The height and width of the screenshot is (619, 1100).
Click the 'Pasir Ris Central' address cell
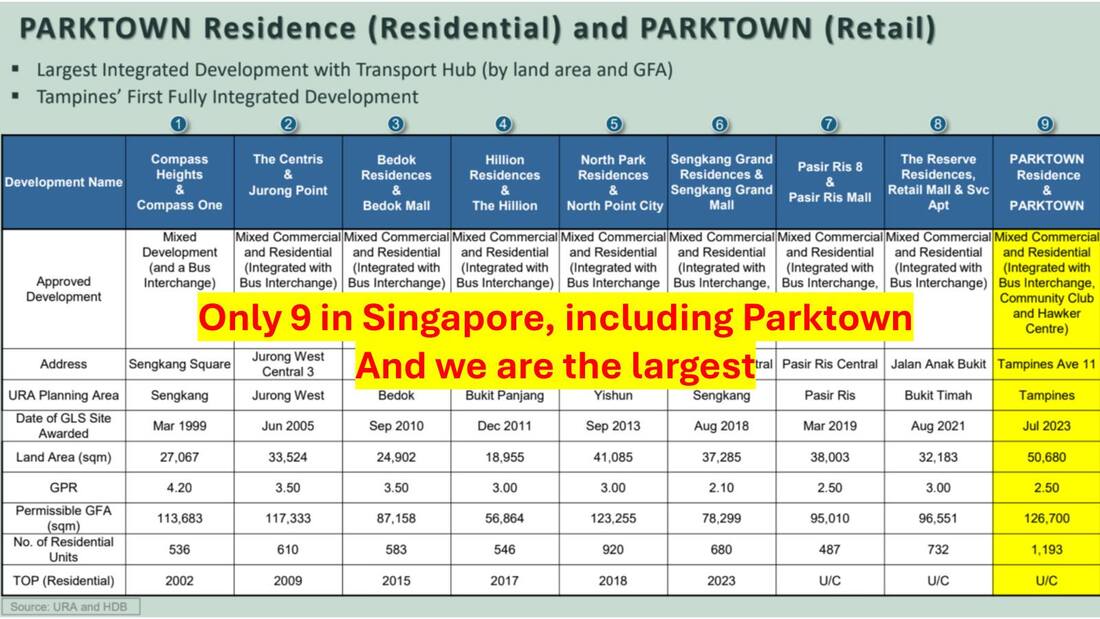pyautogui.click(x=830, y=364)
